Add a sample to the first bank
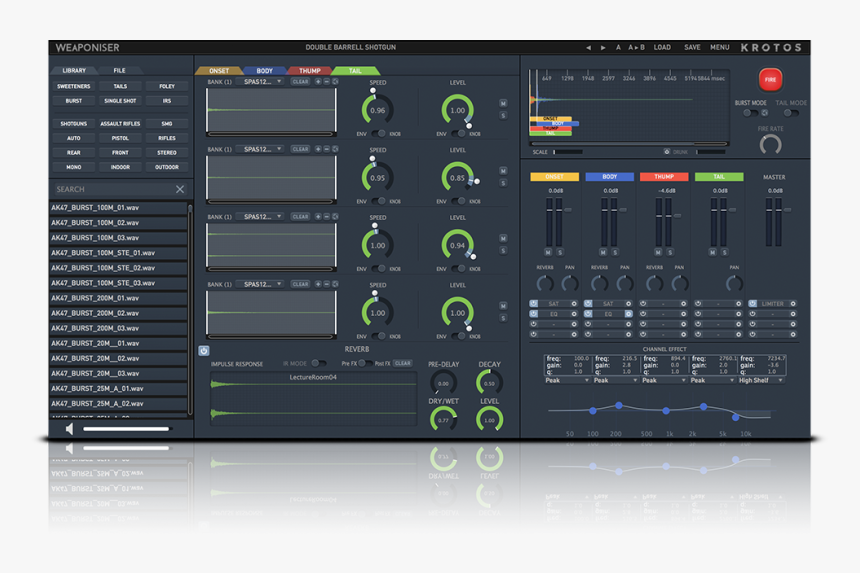This screenshot has height=573, width=860. 318,81
